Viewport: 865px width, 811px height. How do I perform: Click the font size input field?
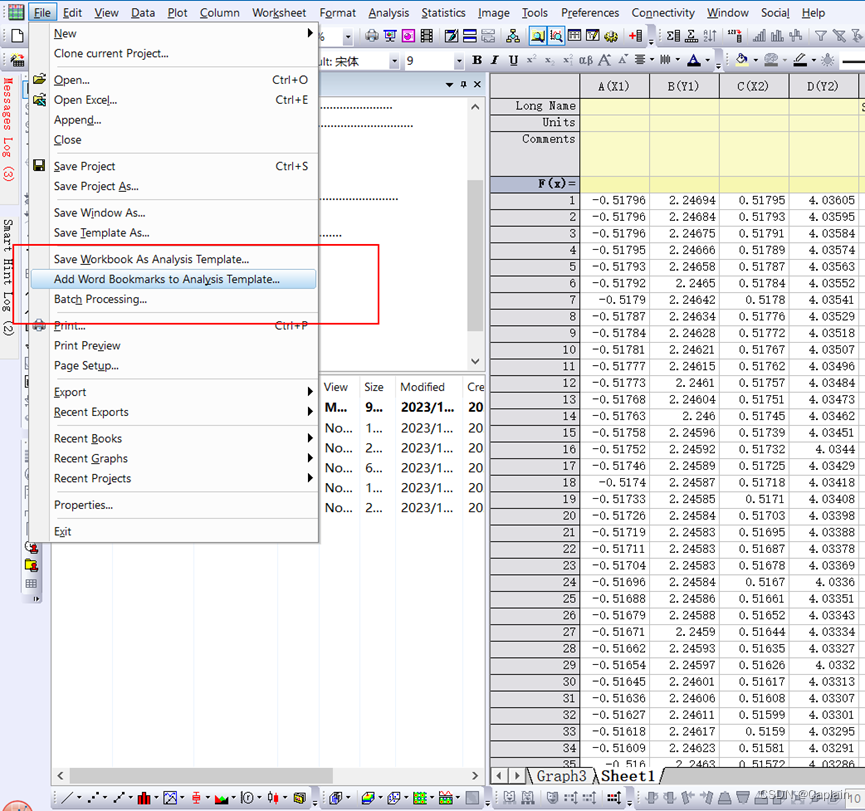click(429, 61)
